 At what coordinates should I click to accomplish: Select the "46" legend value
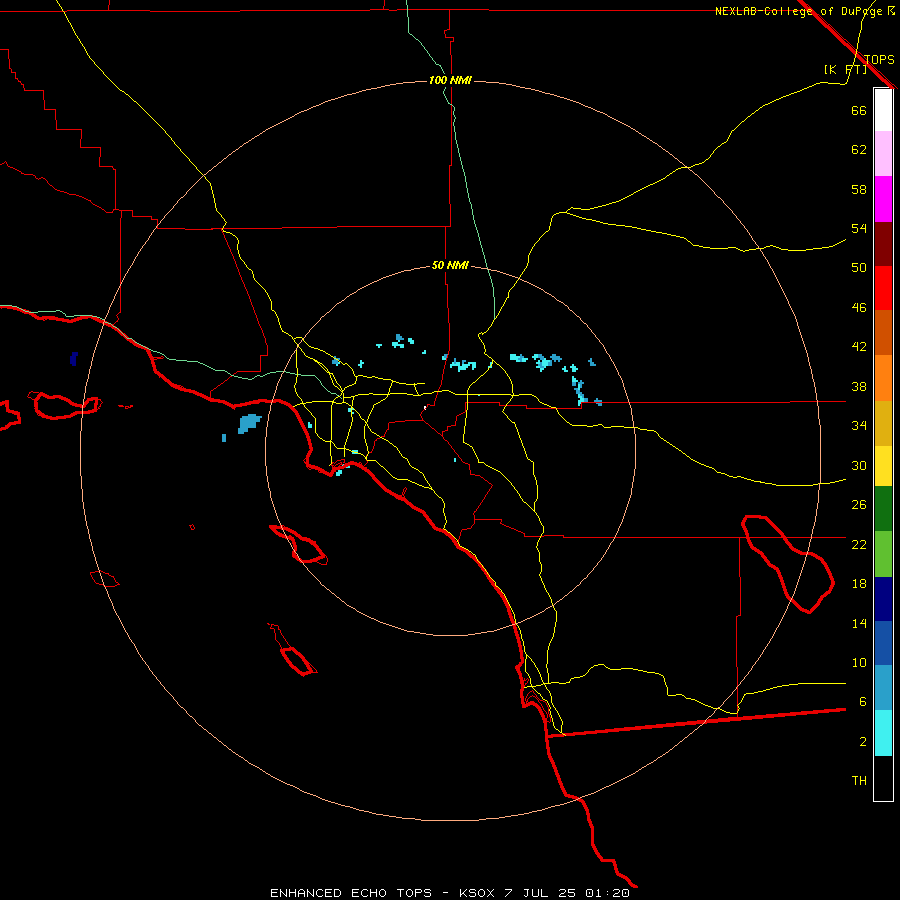pos(859,308)
